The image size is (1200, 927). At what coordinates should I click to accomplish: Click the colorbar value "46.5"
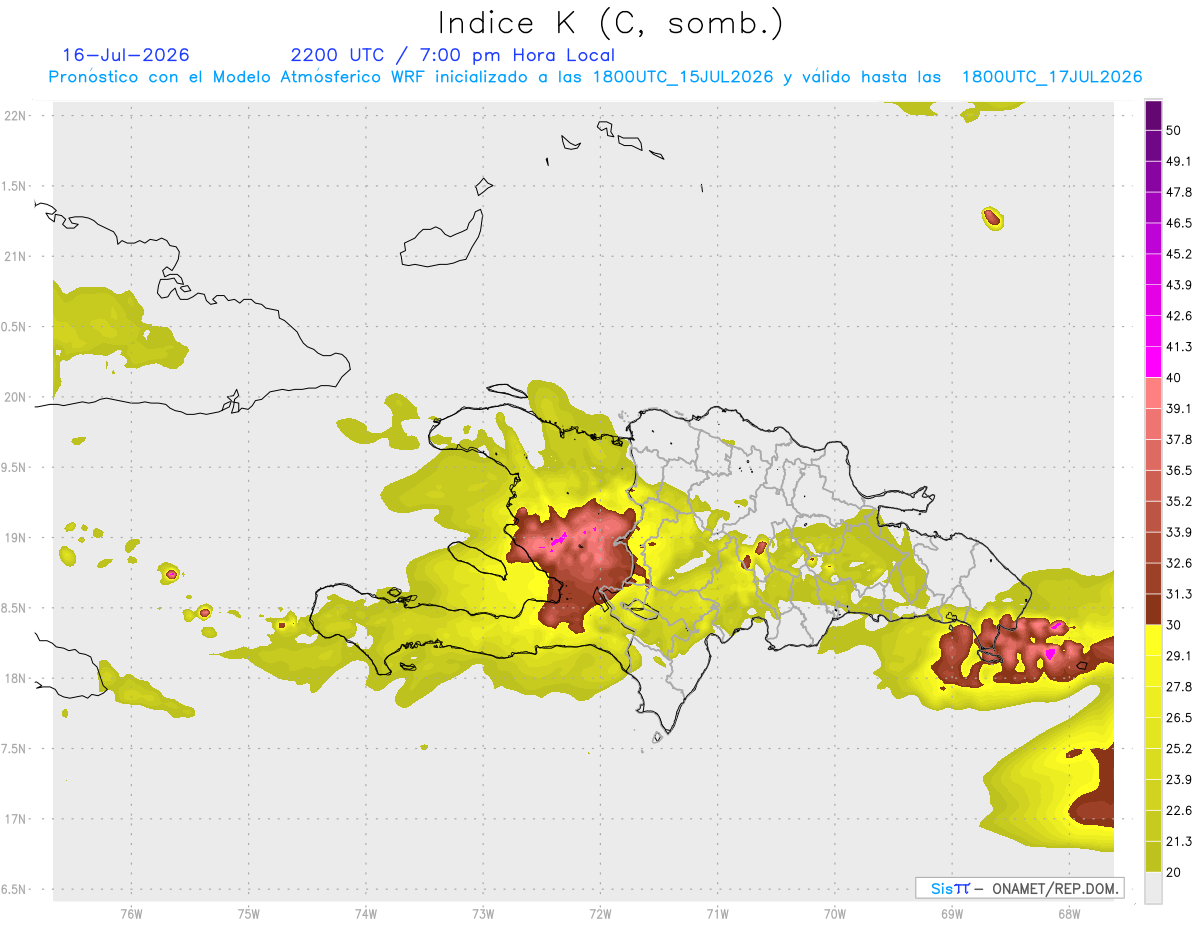[x=1179, y=223]
